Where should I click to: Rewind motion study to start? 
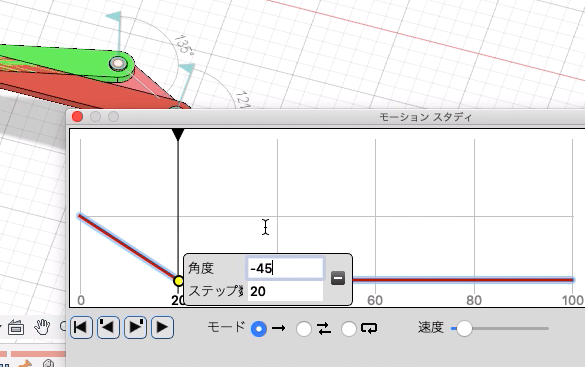click(x=81, y=327)
